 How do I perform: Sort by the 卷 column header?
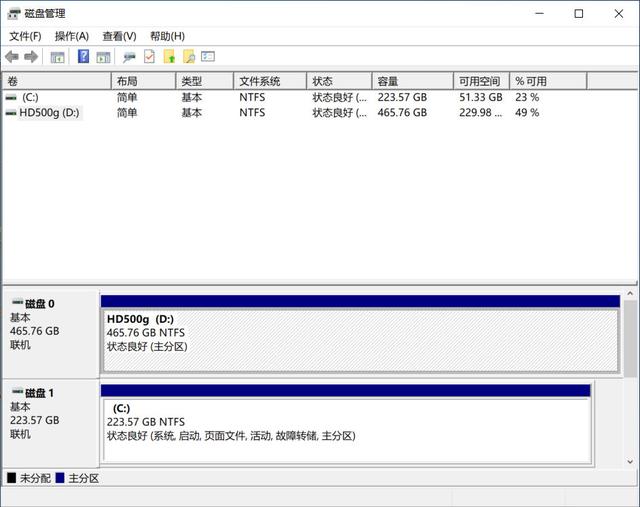57,81
